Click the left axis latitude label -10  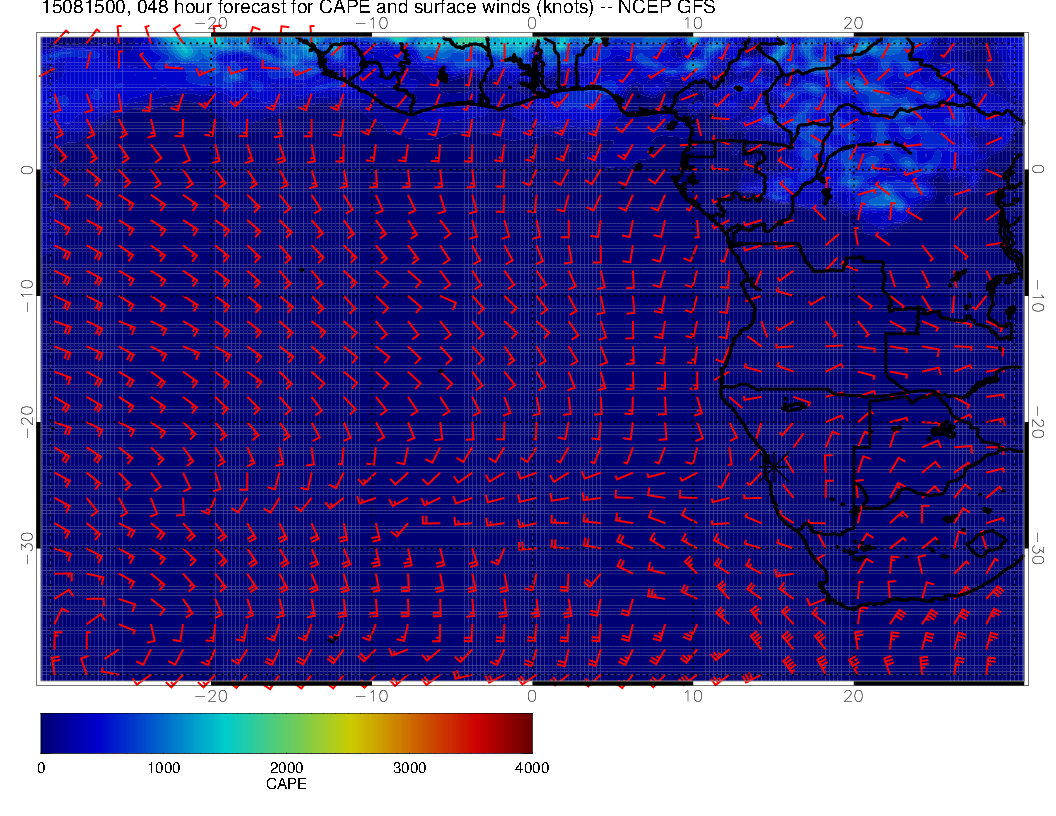click(x=26, y=295)
